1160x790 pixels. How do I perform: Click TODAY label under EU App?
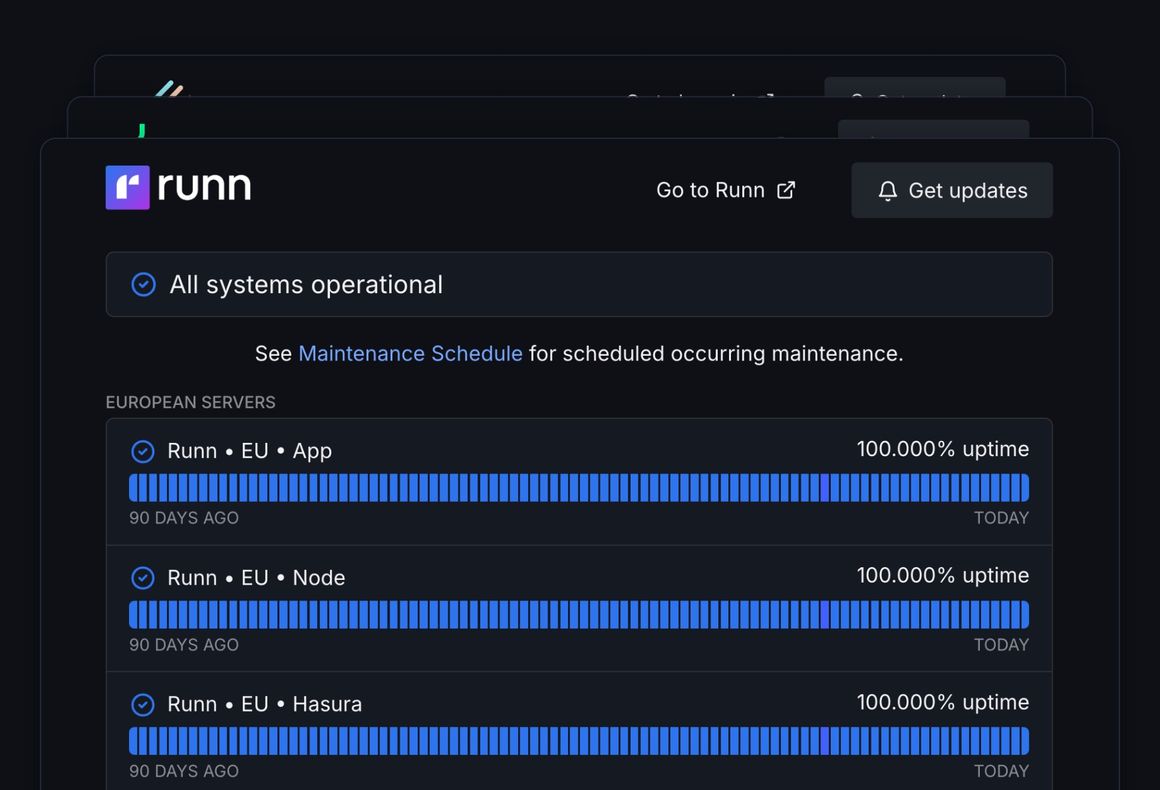click(1001, 518)
